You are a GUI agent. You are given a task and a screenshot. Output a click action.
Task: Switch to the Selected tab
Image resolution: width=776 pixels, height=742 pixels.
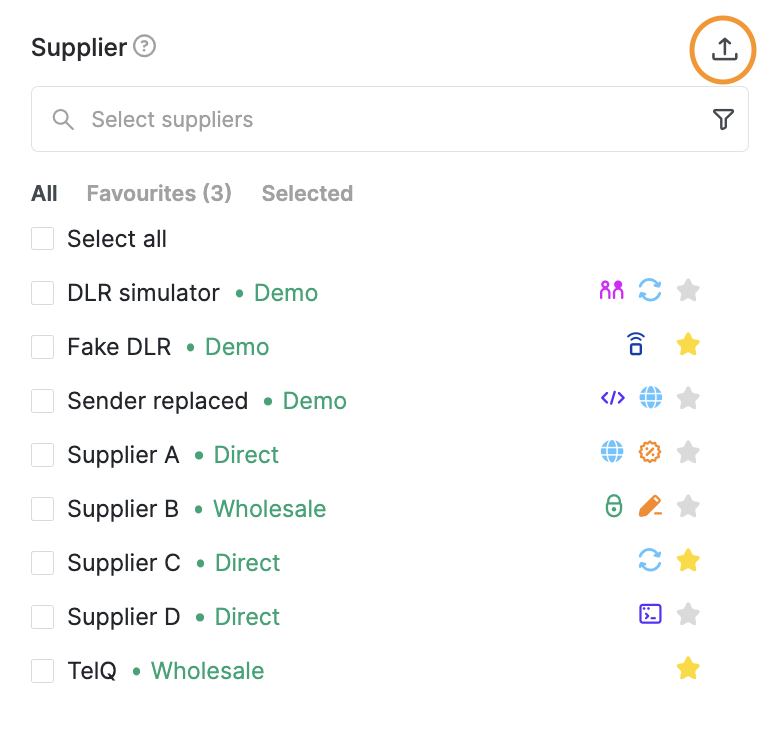[307, 194]
